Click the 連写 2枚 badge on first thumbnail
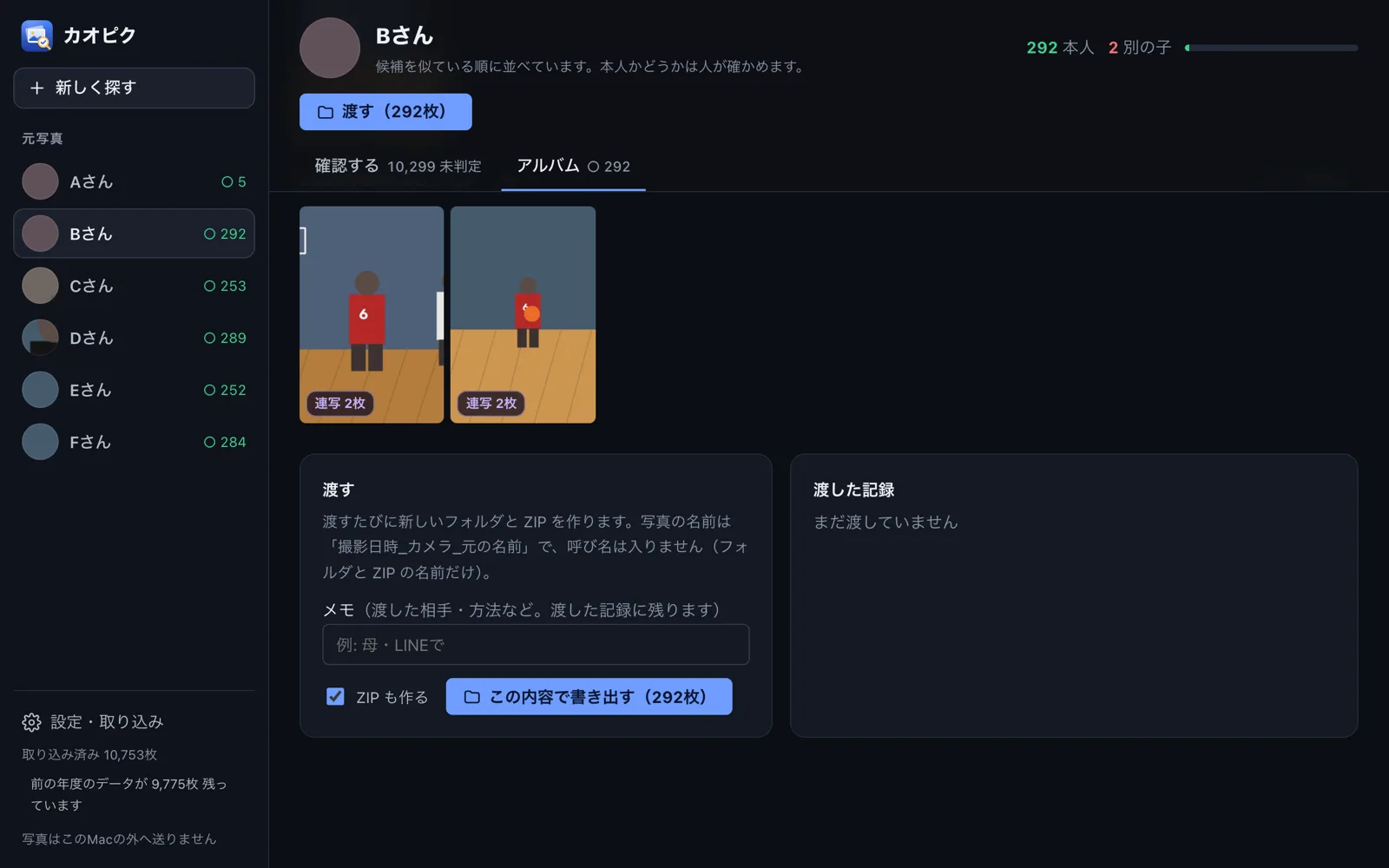 [x=339, y=403]
